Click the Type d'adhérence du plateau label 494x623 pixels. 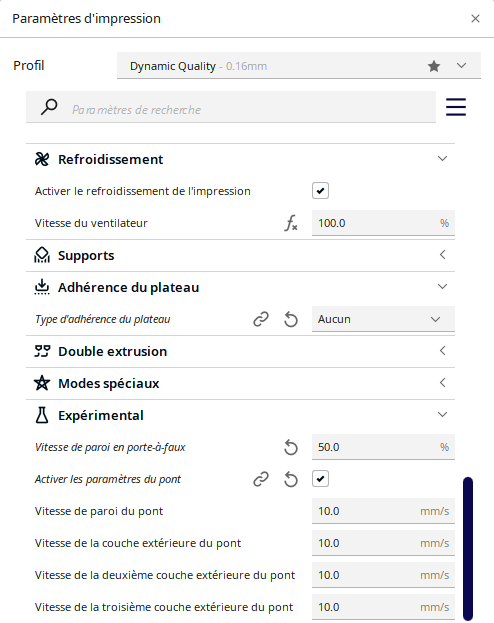click(x=103, y=319)
